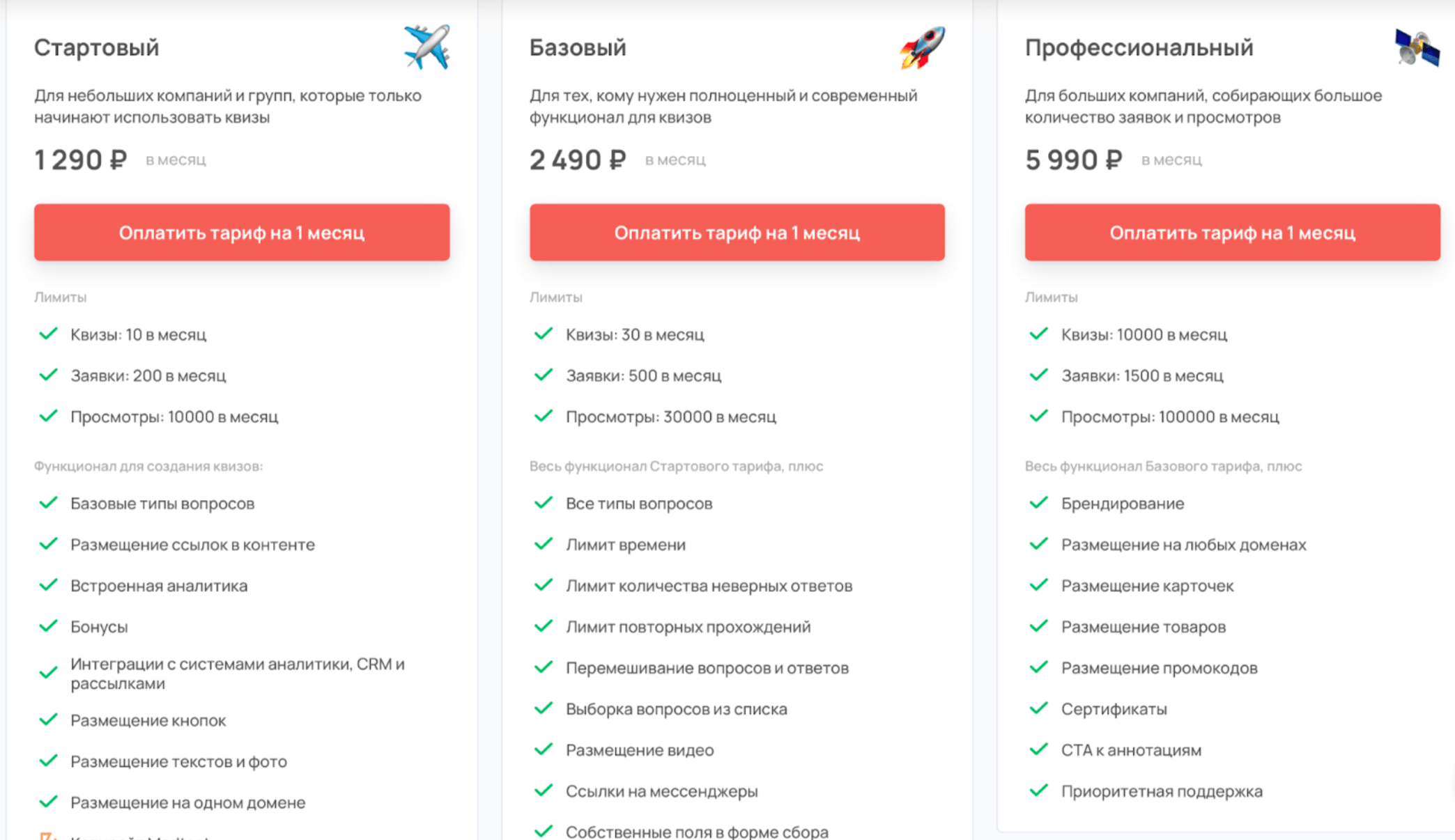This screenshot has width=1455, height=840.
Task: Pay for Профессиональный plan for 1 month
Action: tap(1232, 233)
